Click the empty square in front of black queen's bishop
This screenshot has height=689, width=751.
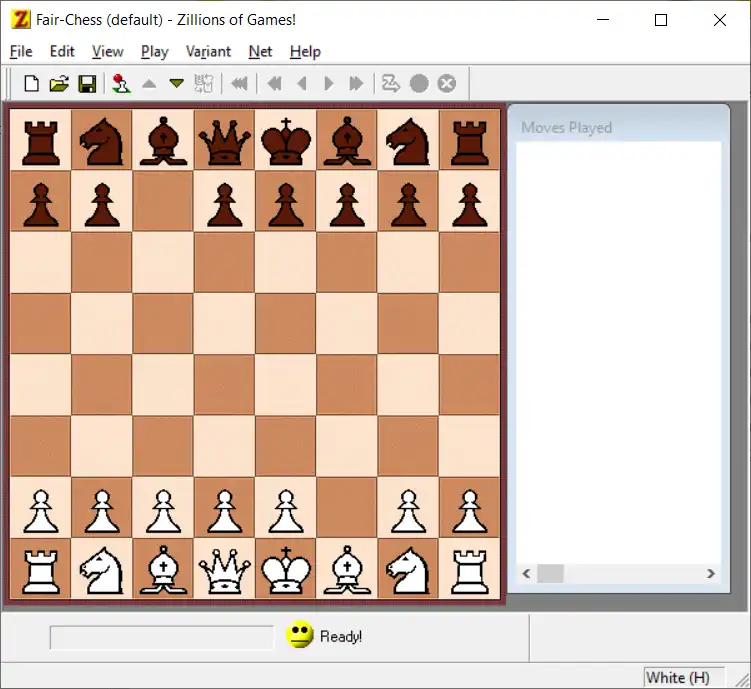[163, 201]
